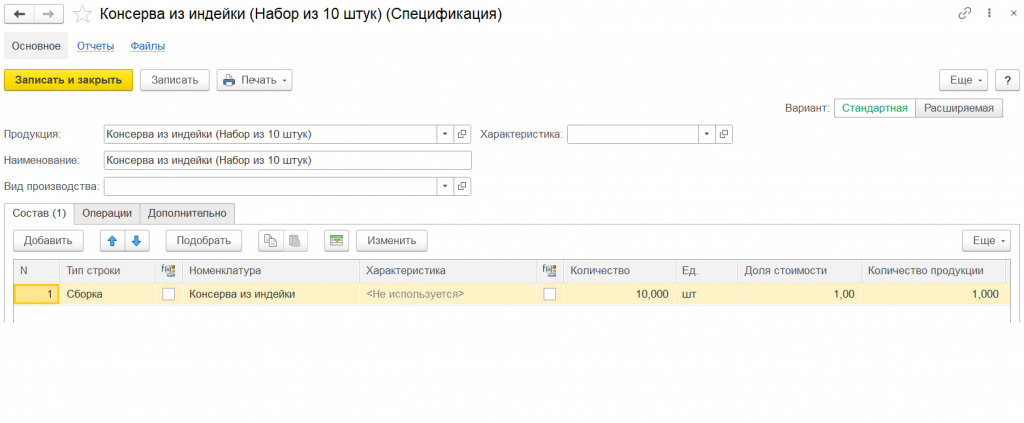Go back with the left arrow
This screenshot has width=1024, height=423.
click(x=19, y=14)
